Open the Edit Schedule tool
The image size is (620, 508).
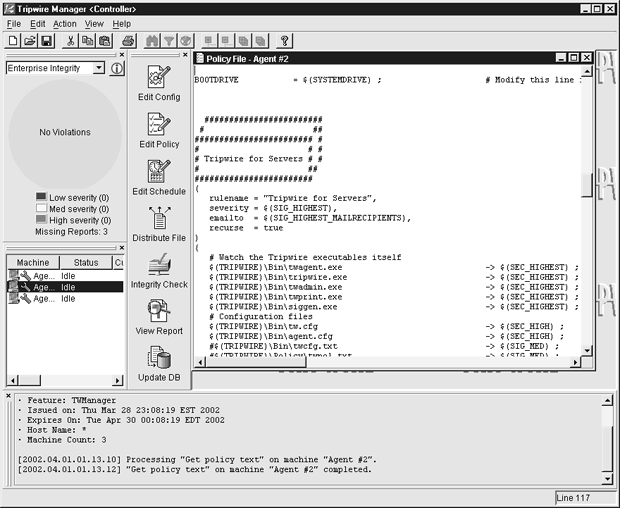click(159, 178)
